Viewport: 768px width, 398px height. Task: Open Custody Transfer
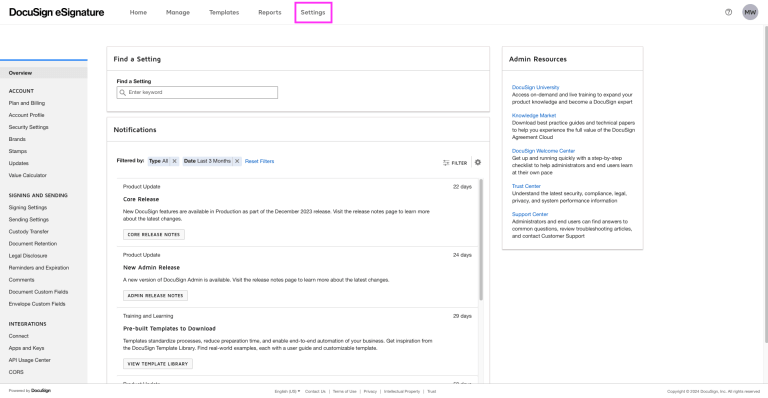(x=28, y=232)
